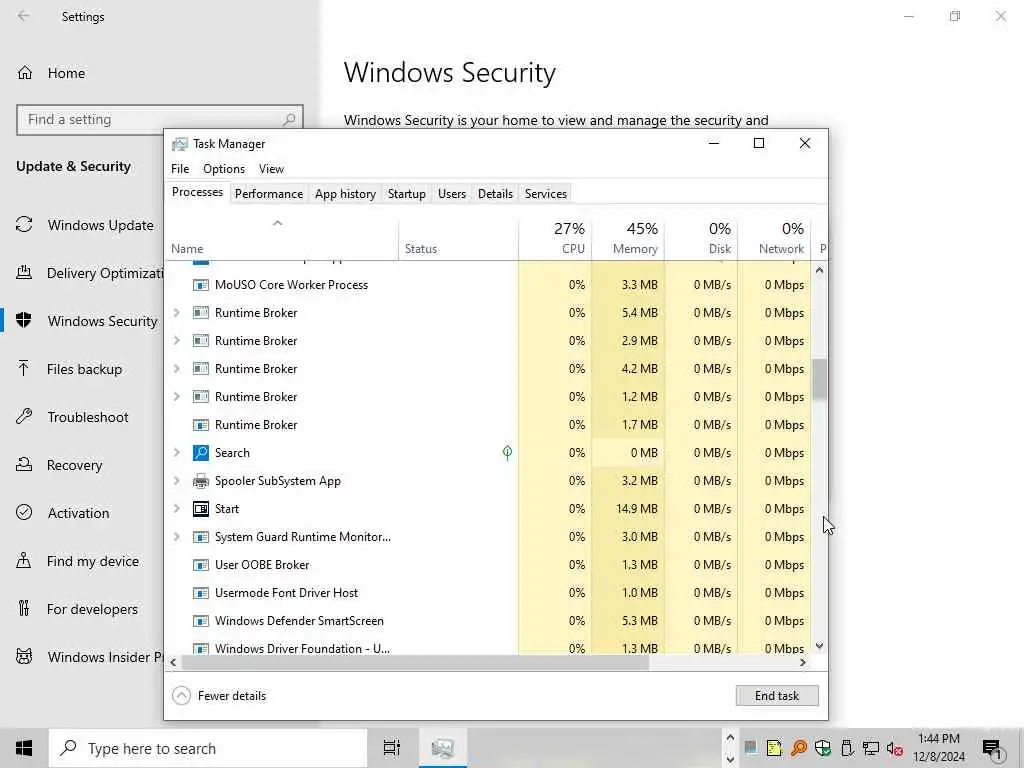Click the Troubleshoot wrench icon

tap(24, 417)
